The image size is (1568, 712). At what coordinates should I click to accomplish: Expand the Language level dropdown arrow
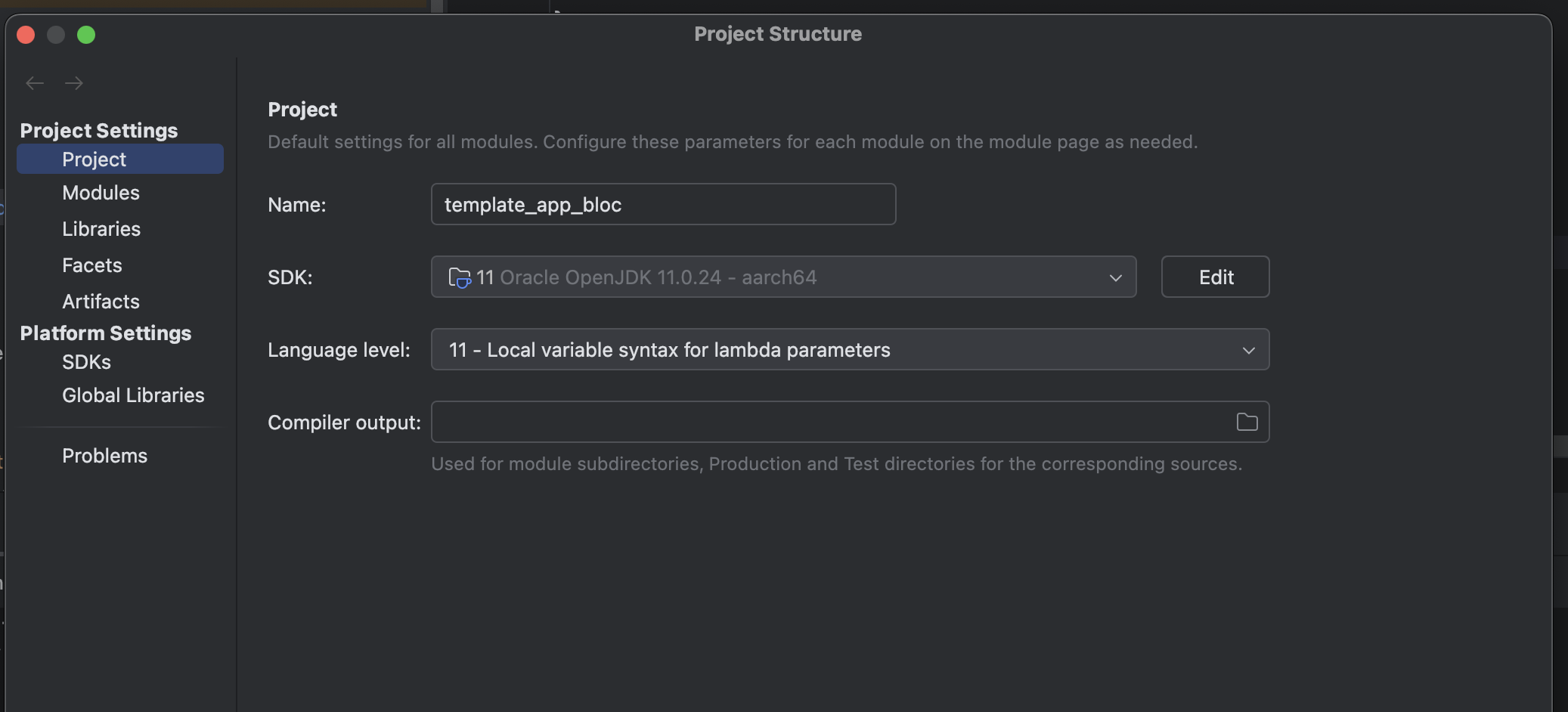[1248, 350]
